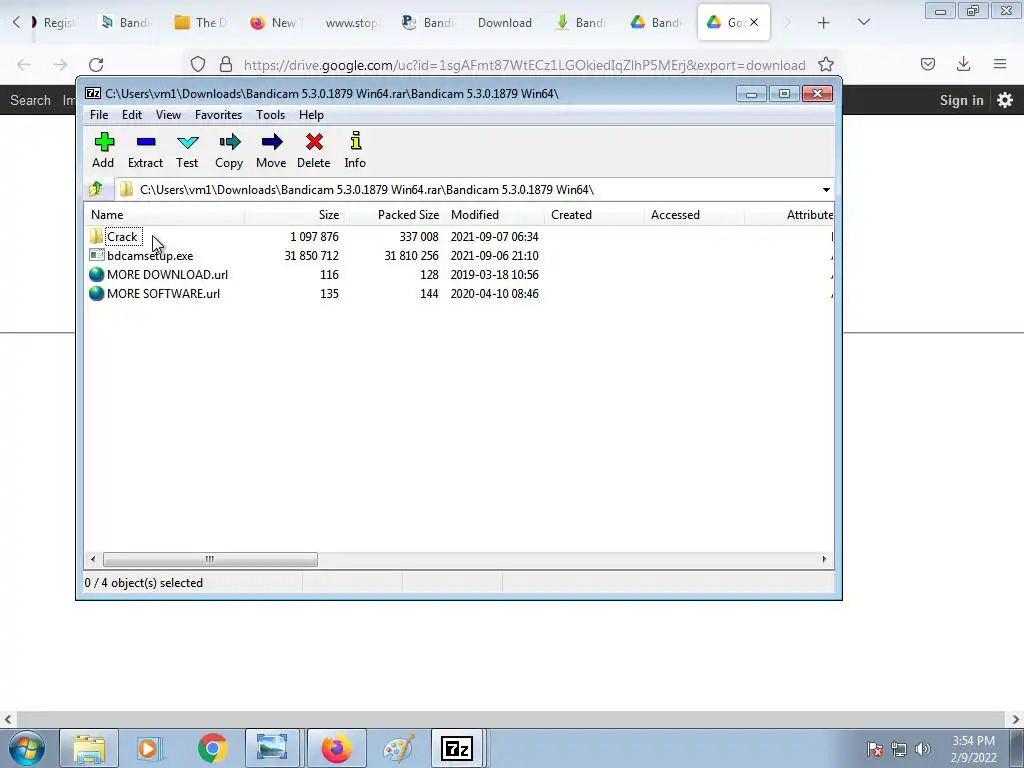The width and height of the screenshot is (1024, 768).
Task: Open the 7-Zip taskbar button
Action: click(456, 748)
